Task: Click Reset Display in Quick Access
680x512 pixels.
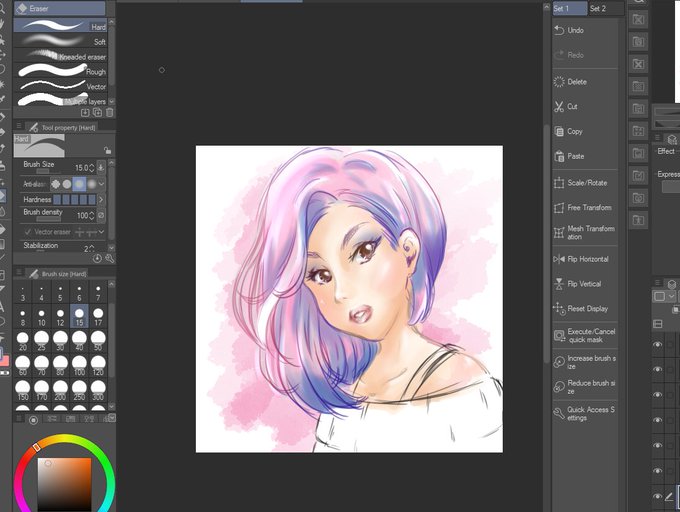Action: pos(585,309)
